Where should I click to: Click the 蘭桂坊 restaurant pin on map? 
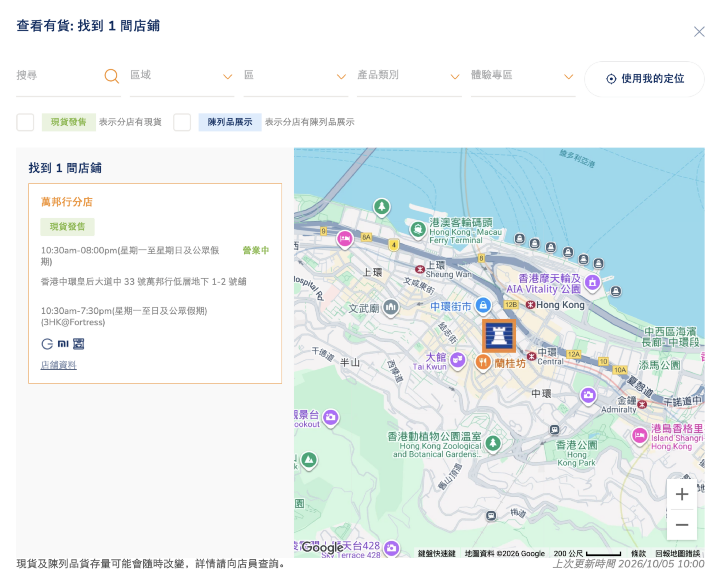tap(483, 363)
